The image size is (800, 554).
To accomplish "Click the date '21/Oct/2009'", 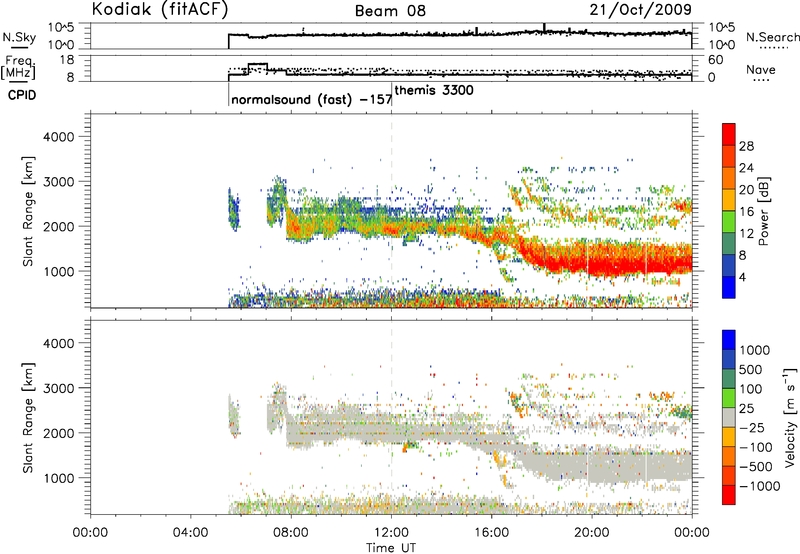I will click(x=640, y=9).
